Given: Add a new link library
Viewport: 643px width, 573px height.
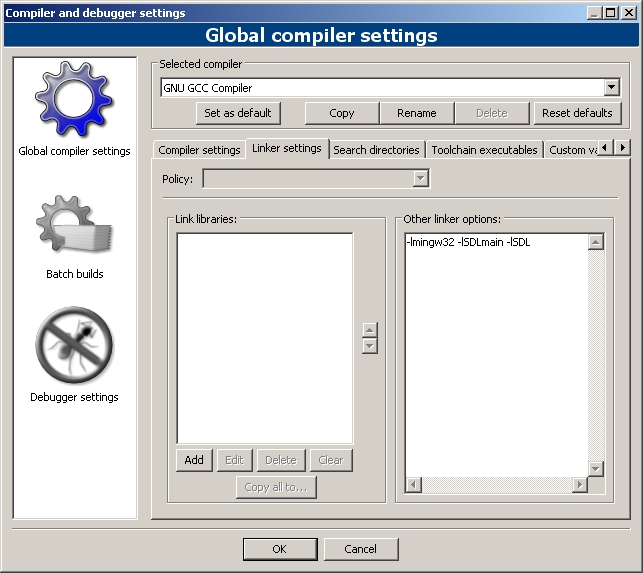Looking at the screenshot, I should click(x=194, y=460).
